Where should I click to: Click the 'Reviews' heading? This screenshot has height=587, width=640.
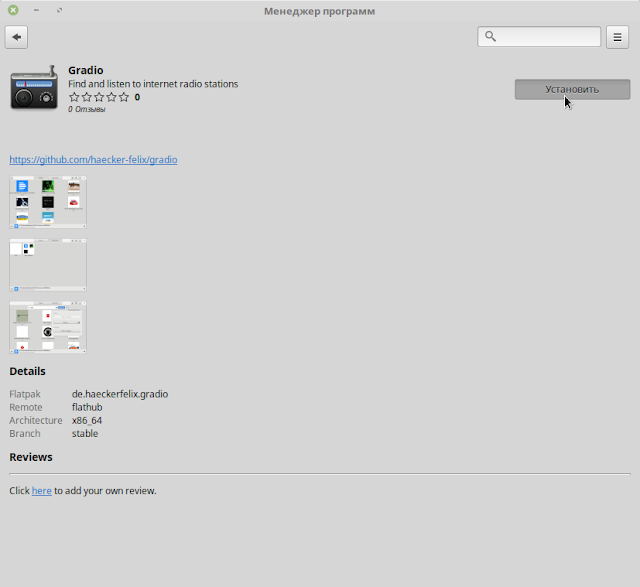tap(31, 457)
